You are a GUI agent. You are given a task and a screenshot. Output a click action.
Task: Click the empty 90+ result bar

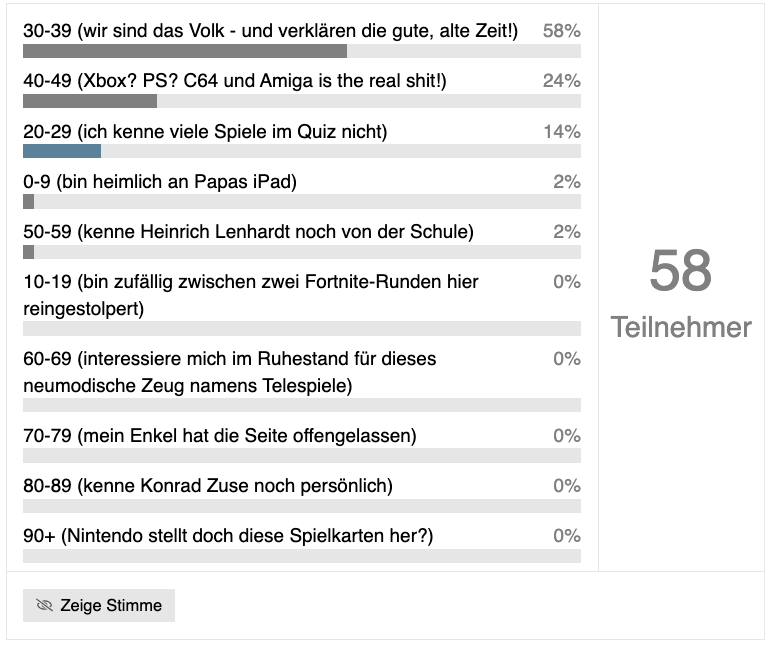click(x=301, y=555)
